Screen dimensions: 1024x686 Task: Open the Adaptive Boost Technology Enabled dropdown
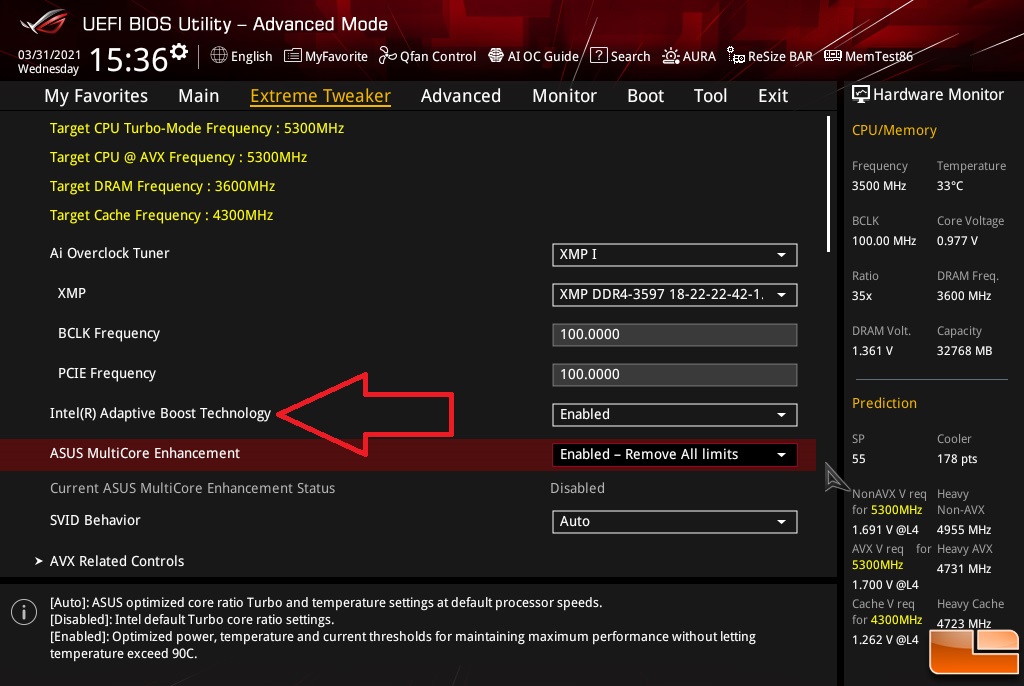675,415
